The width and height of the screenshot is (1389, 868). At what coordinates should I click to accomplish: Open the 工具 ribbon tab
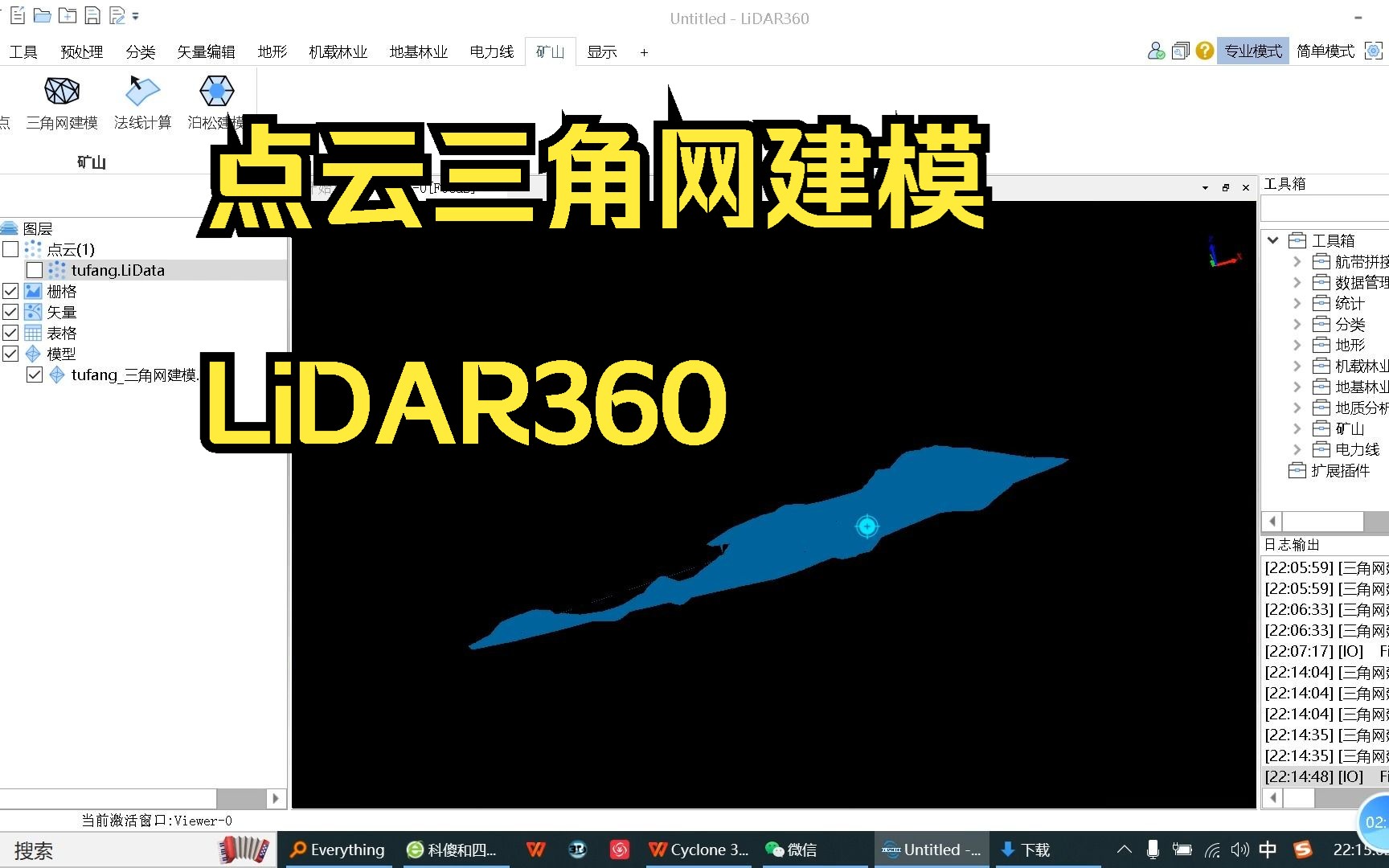pos(23,52)
